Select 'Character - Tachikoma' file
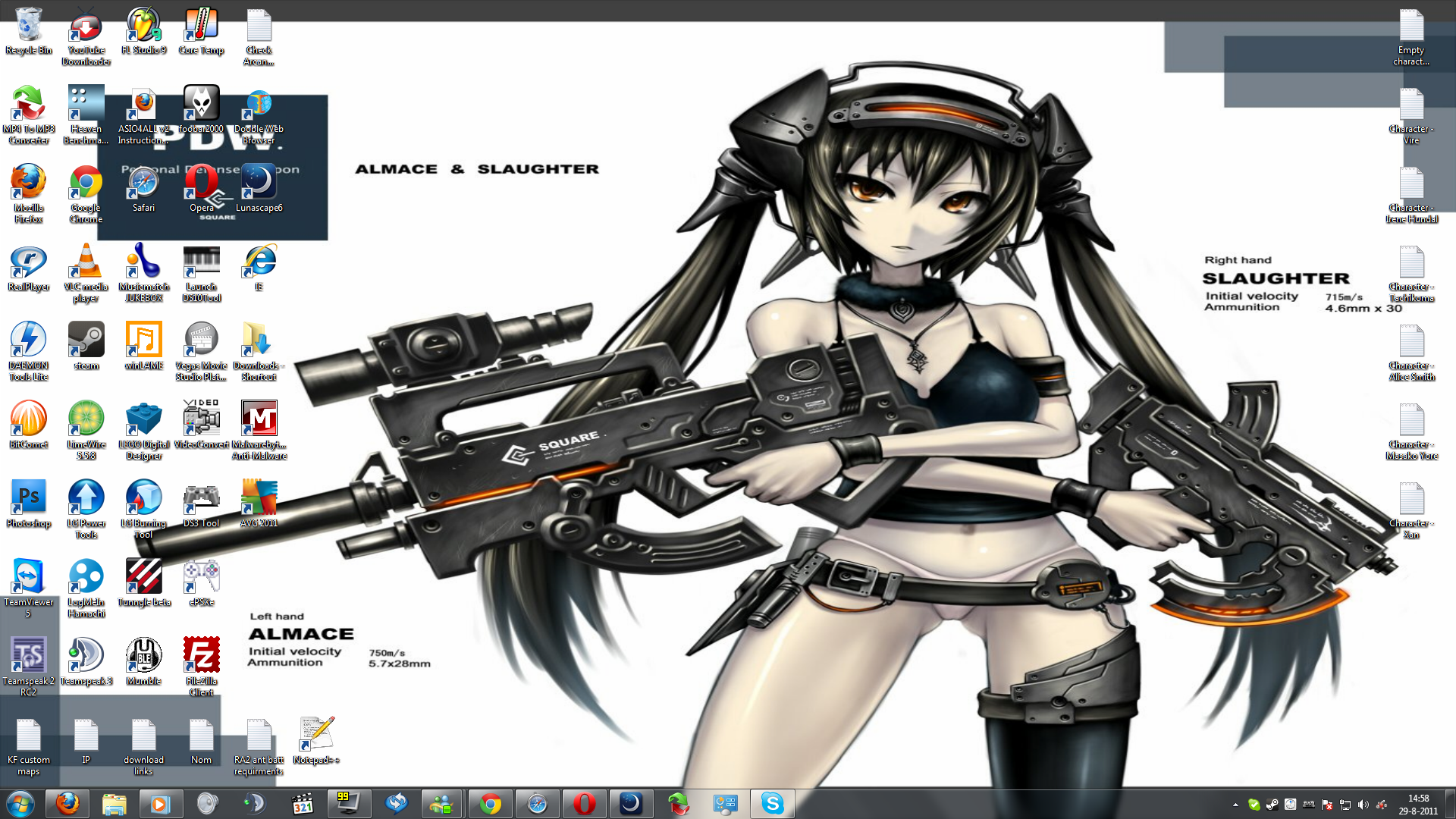The image size is (1456, 819). (1411, 273)
